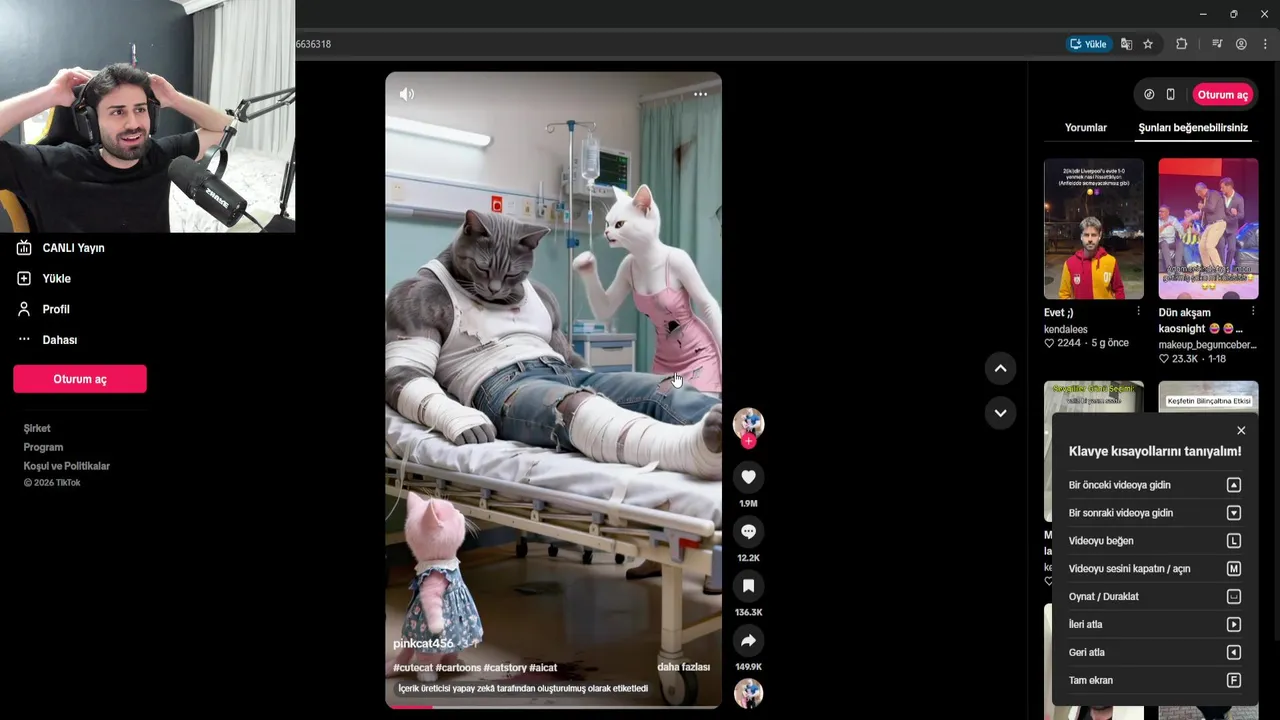Expand caption with daha fazlası

pos(683,667)
